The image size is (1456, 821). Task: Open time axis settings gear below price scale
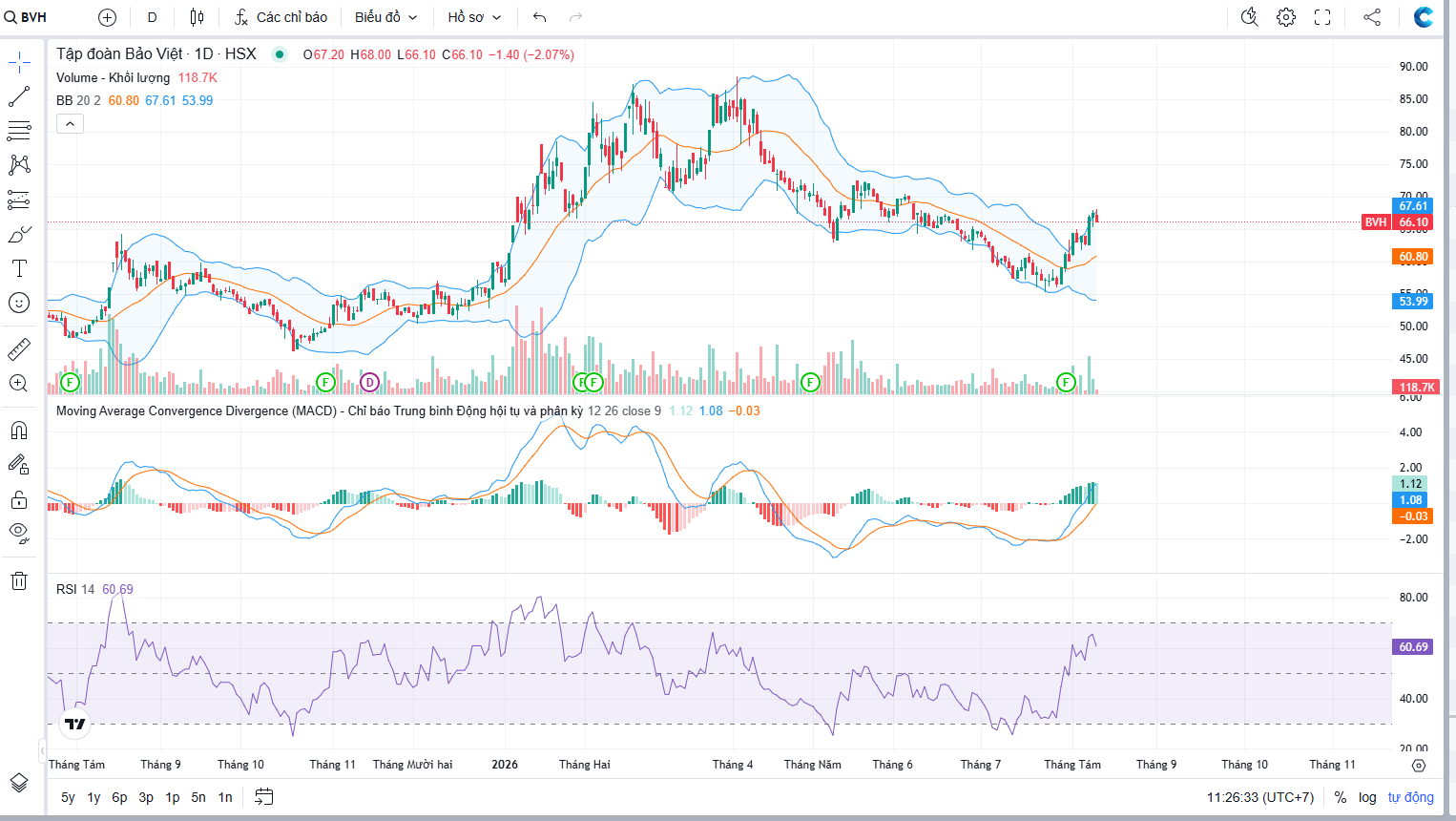[1419, 766]
